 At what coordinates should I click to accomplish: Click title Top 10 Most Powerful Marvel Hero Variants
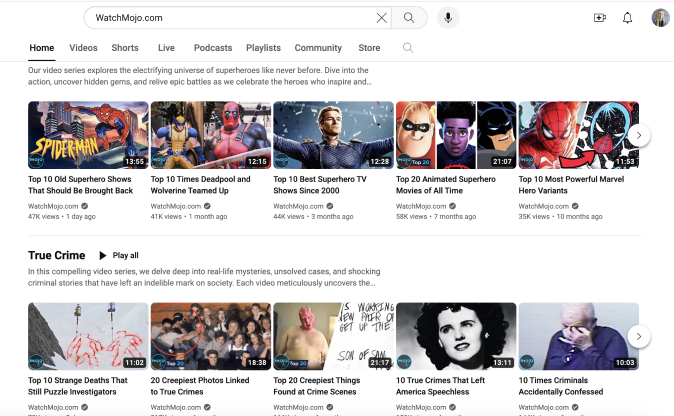571,185
